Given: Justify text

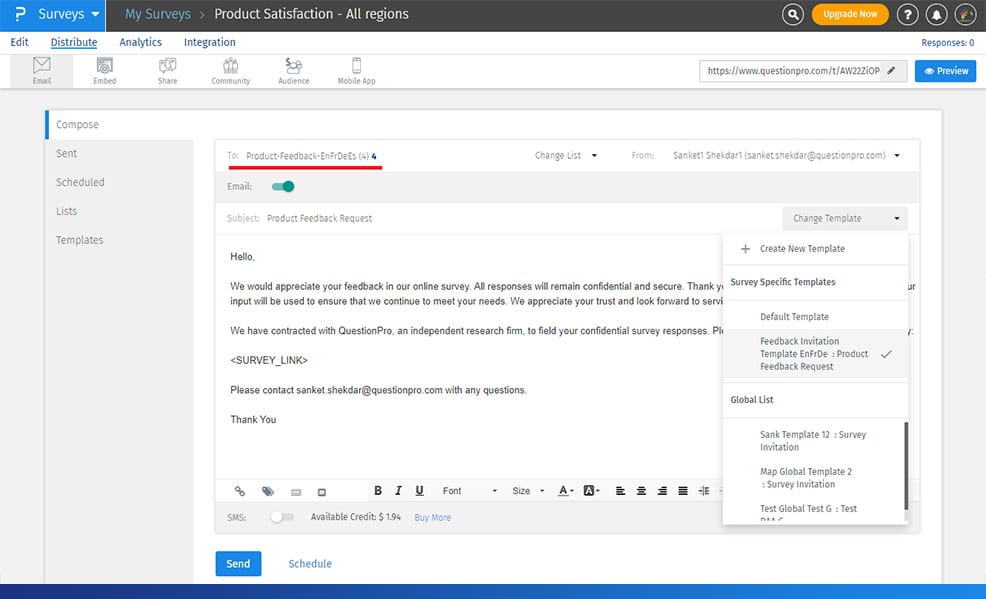Looking at the screenshot, I should click(683, 491).
